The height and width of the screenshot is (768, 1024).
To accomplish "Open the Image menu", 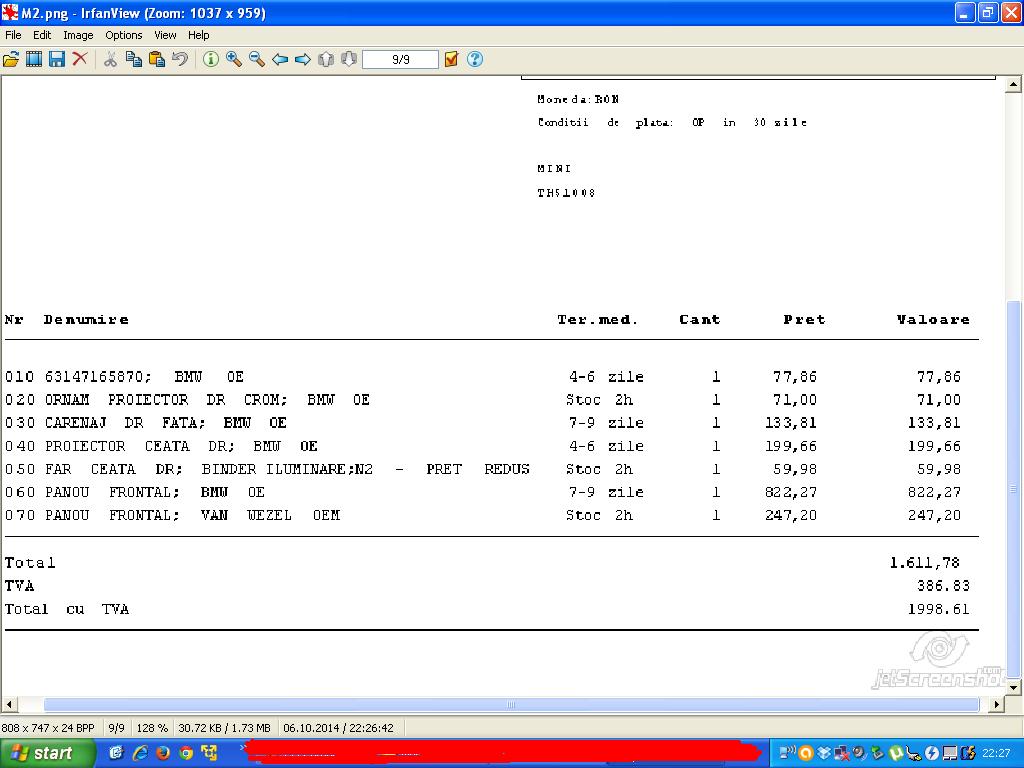I will (78, 35).
